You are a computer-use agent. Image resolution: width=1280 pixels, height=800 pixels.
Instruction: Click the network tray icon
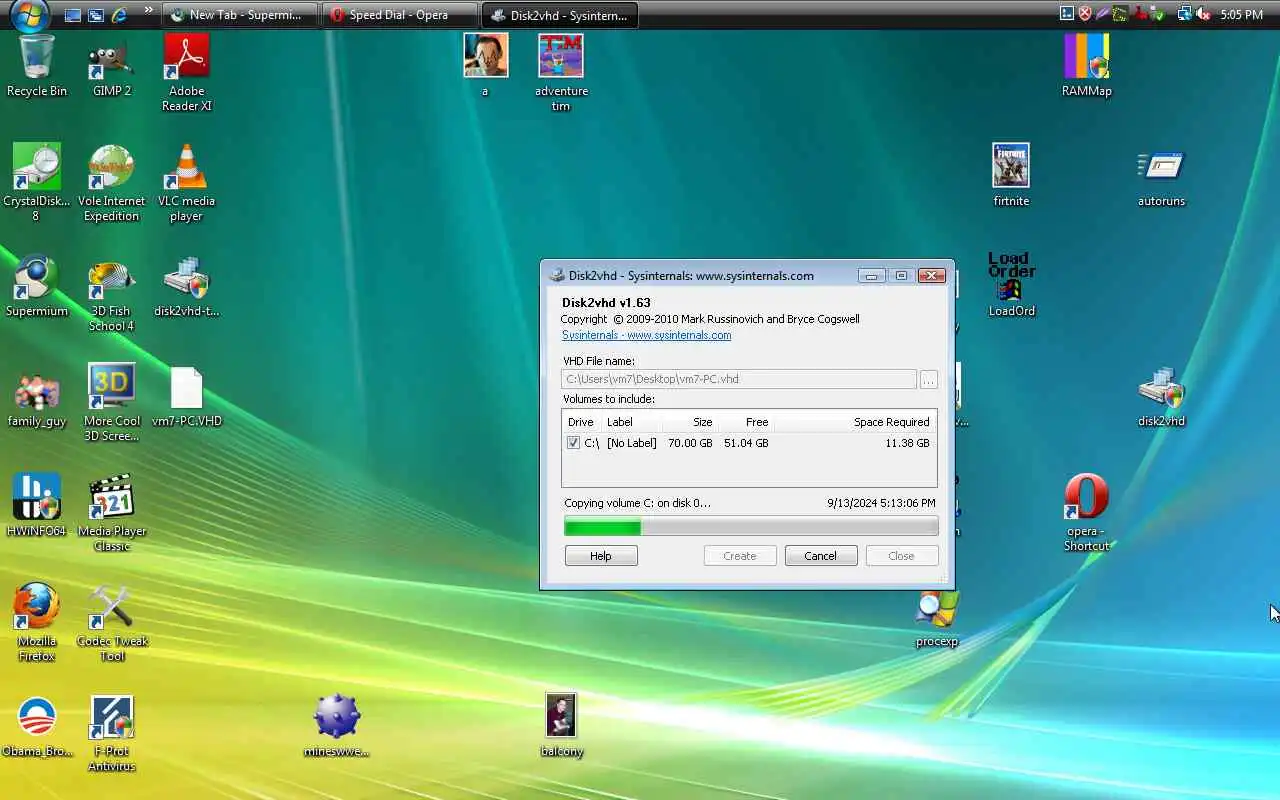click(1185, 14)
